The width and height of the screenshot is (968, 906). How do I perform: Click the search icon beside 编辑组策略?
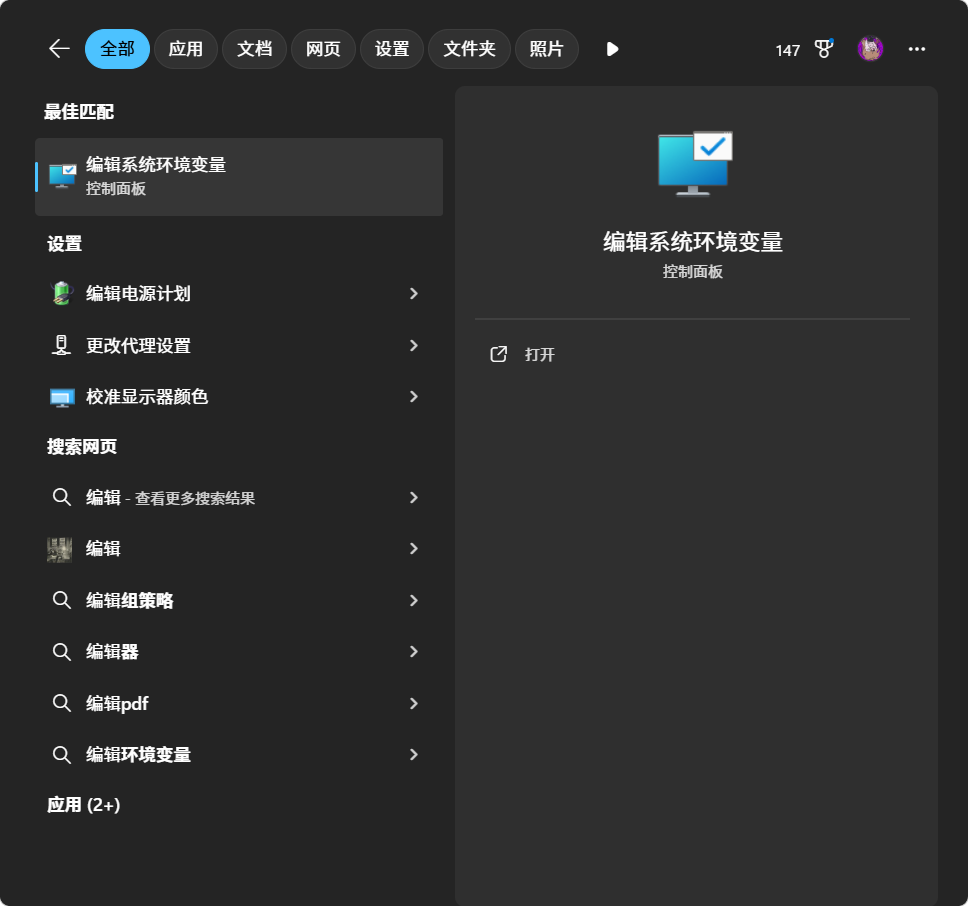coord(61,600)
